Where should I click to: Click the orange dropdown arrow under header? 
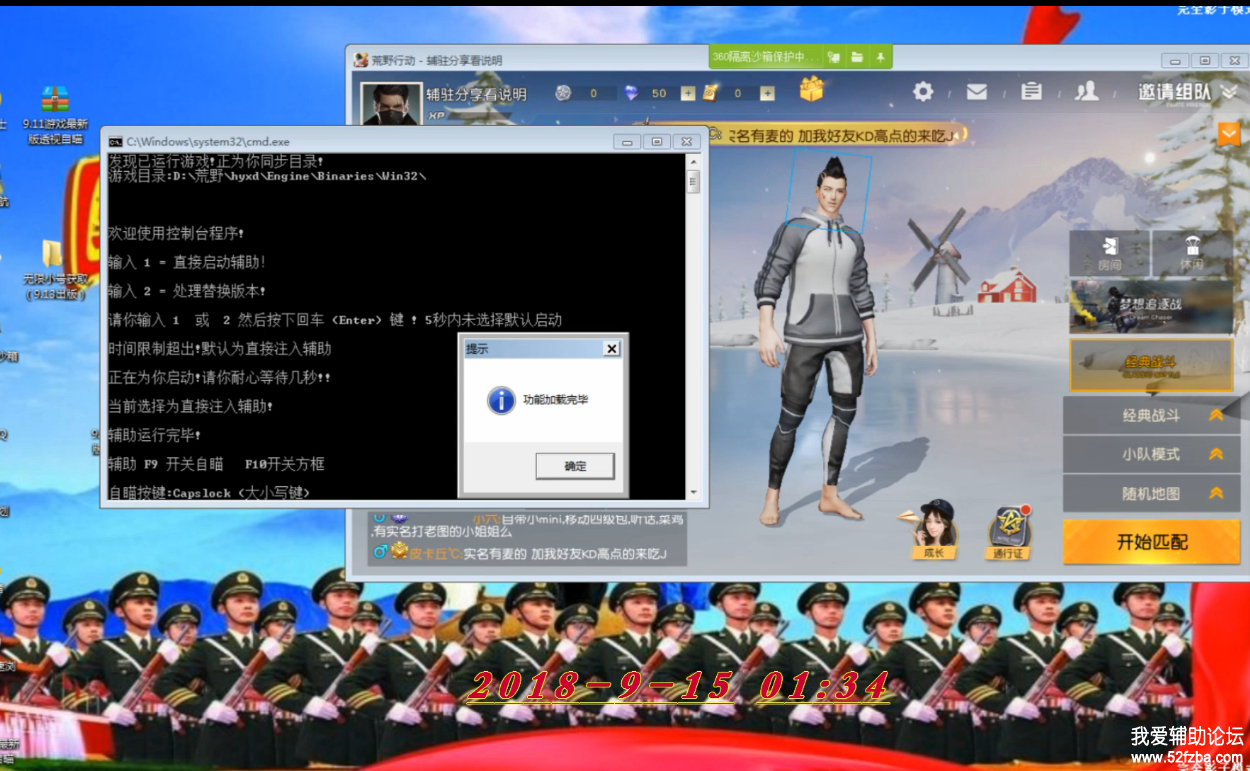(x=1228, y=133)
